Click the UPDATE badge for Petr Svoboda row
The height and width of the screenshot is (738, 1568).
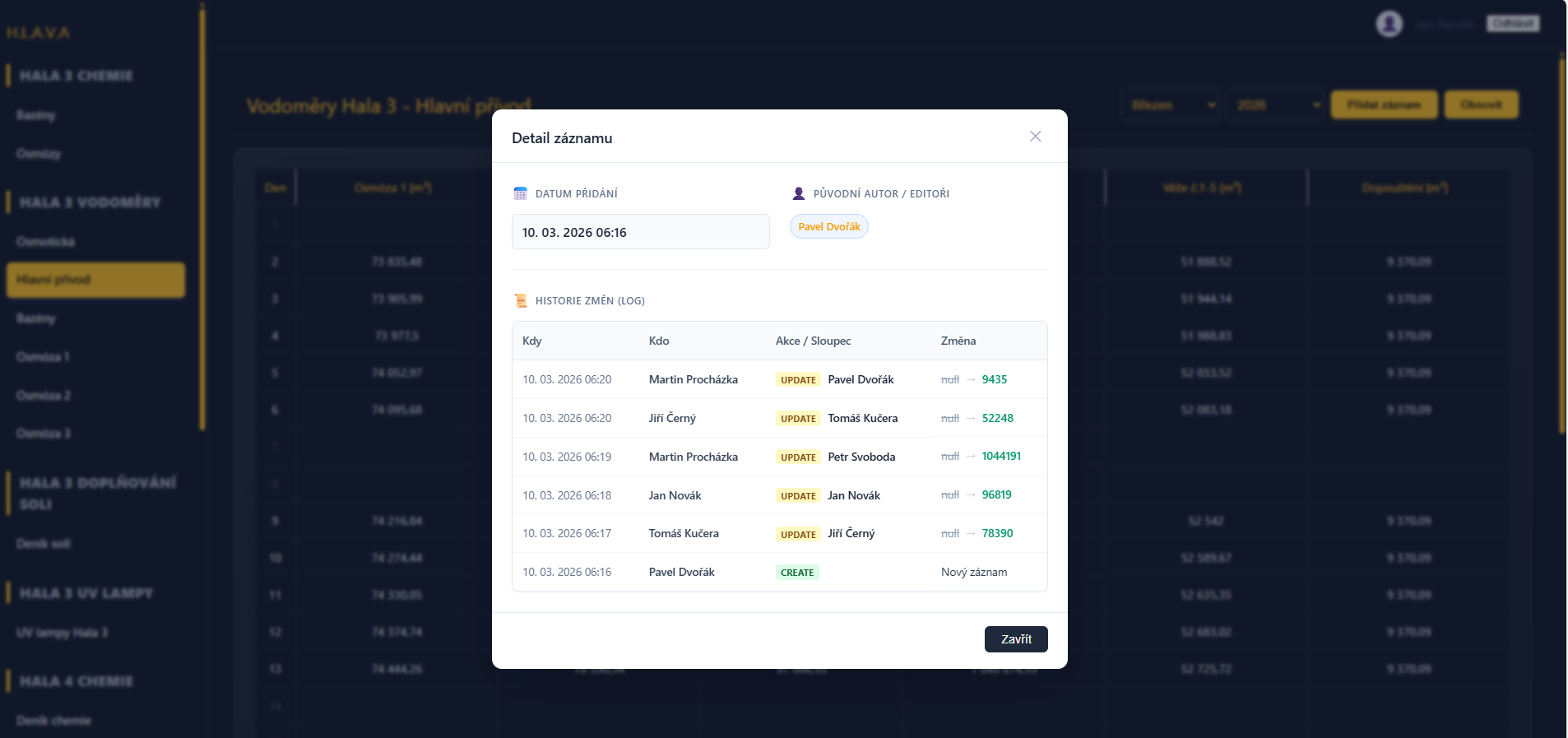coord(798,457)
